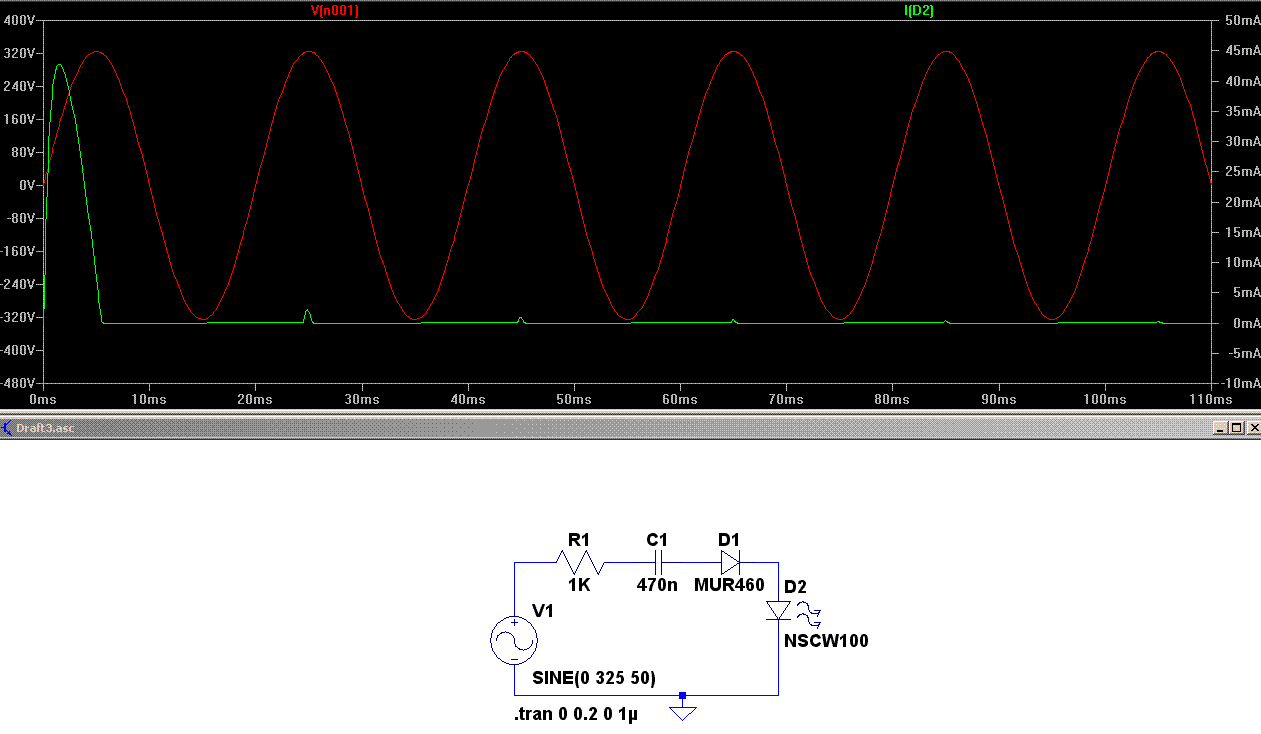Image resolution: width=1261 pixels, height=734 pixels.
Task: Click the D2 LED symbol
Action: point(778,610)
